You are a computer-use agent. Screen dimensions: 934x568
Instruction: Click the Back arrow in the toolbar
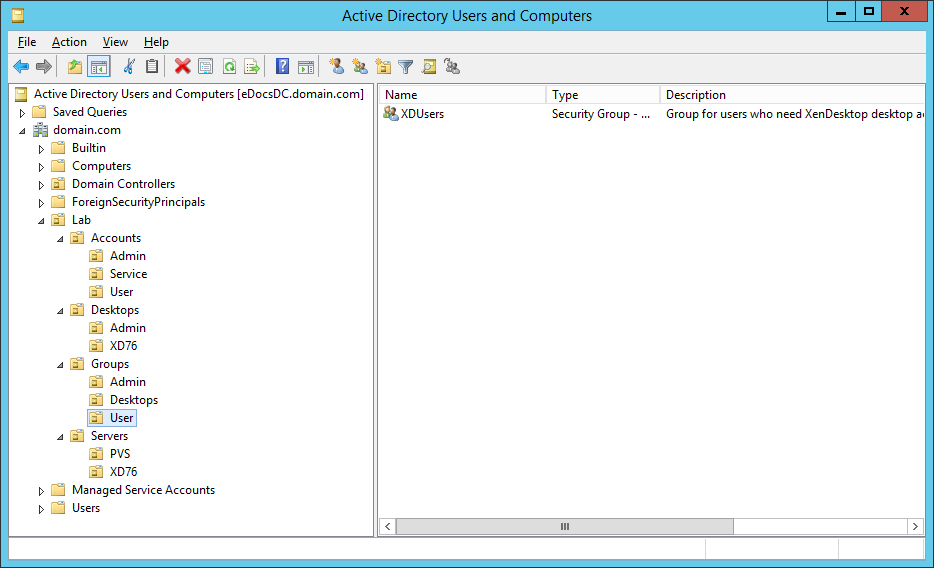point(21,67)
